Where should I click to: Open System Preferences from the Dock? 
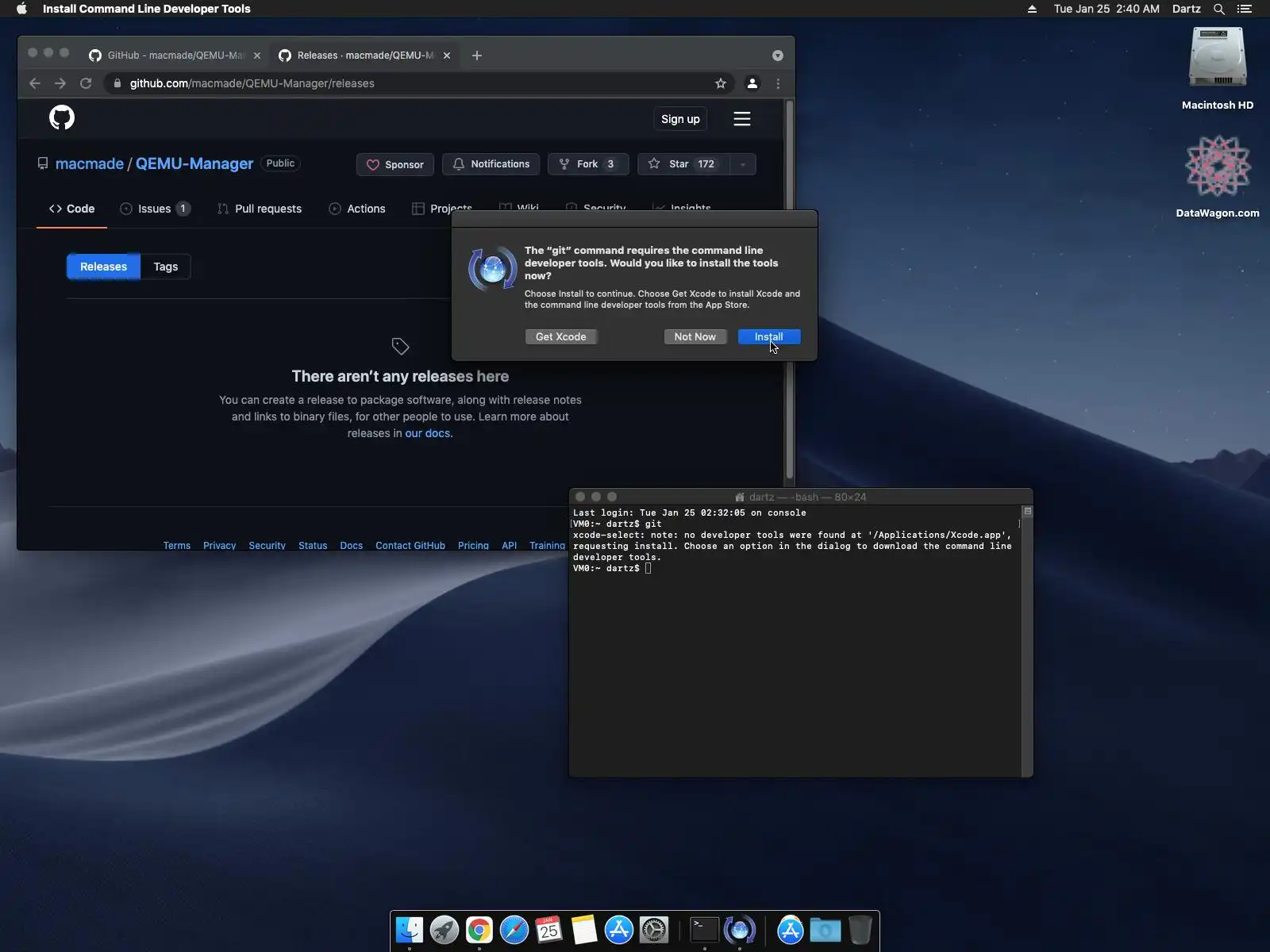[x=654, y=930]
